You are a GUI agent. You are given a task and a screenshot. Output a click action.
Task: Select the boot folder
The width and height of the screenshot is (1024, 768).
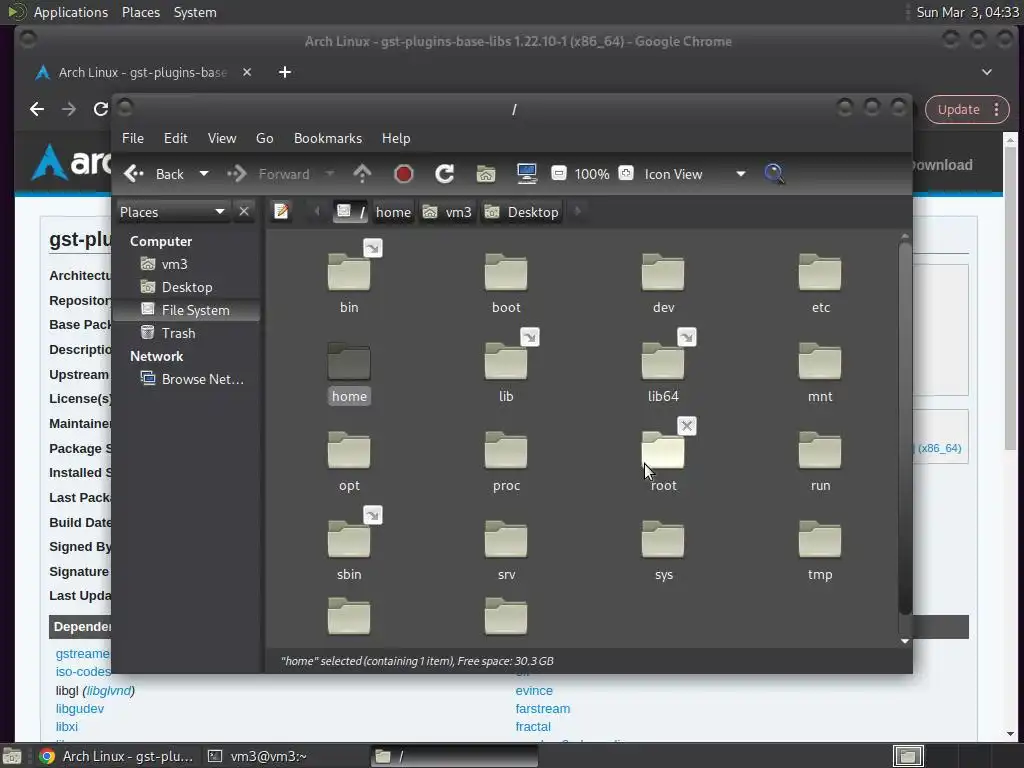(505, 272)
